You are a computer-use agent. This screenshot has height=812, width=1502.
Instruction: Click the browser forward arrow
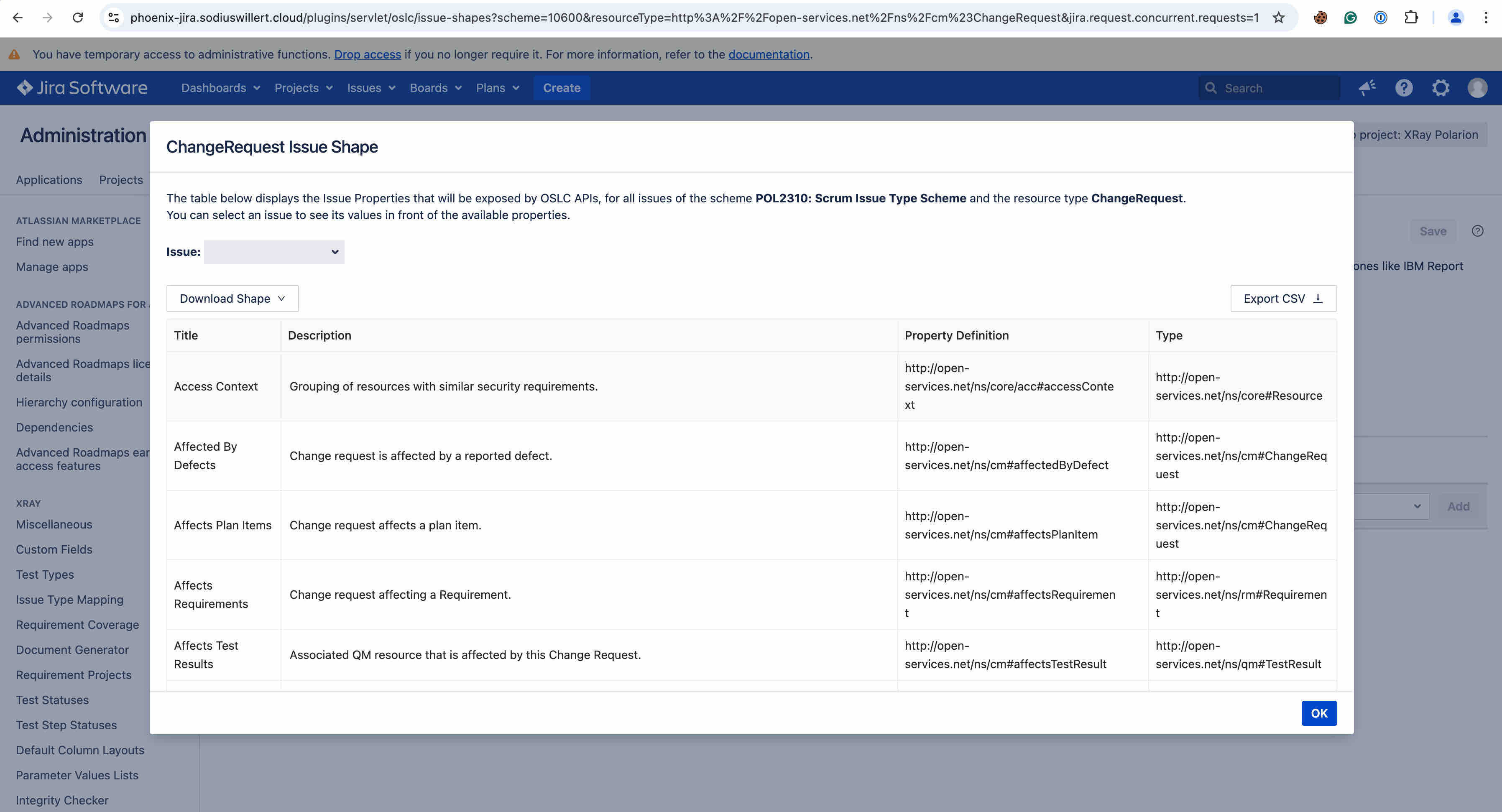[48, 18]
